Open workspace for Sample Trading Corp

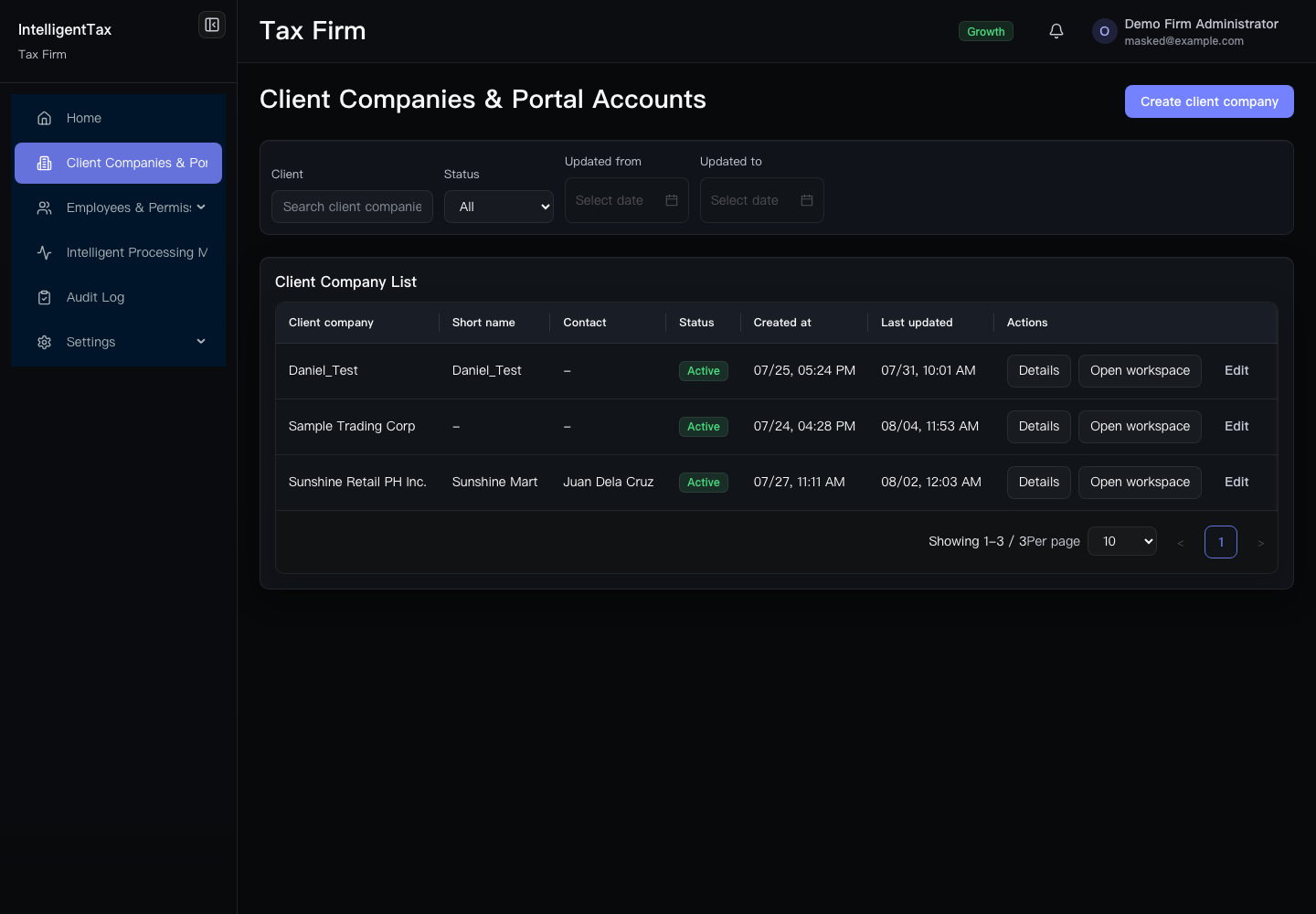[x=1140, y=427]
